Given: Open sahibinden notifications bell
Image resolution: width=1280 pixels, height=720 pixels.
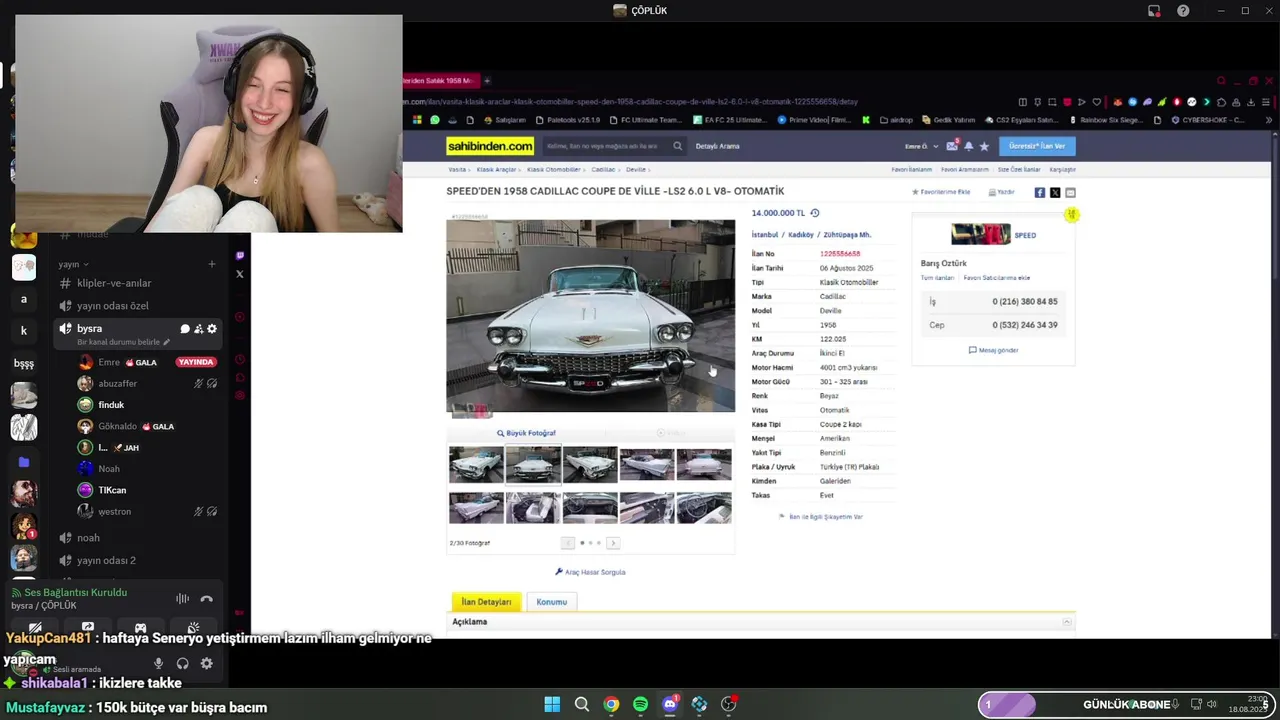Looking at the screenshot, I should 968,146.
